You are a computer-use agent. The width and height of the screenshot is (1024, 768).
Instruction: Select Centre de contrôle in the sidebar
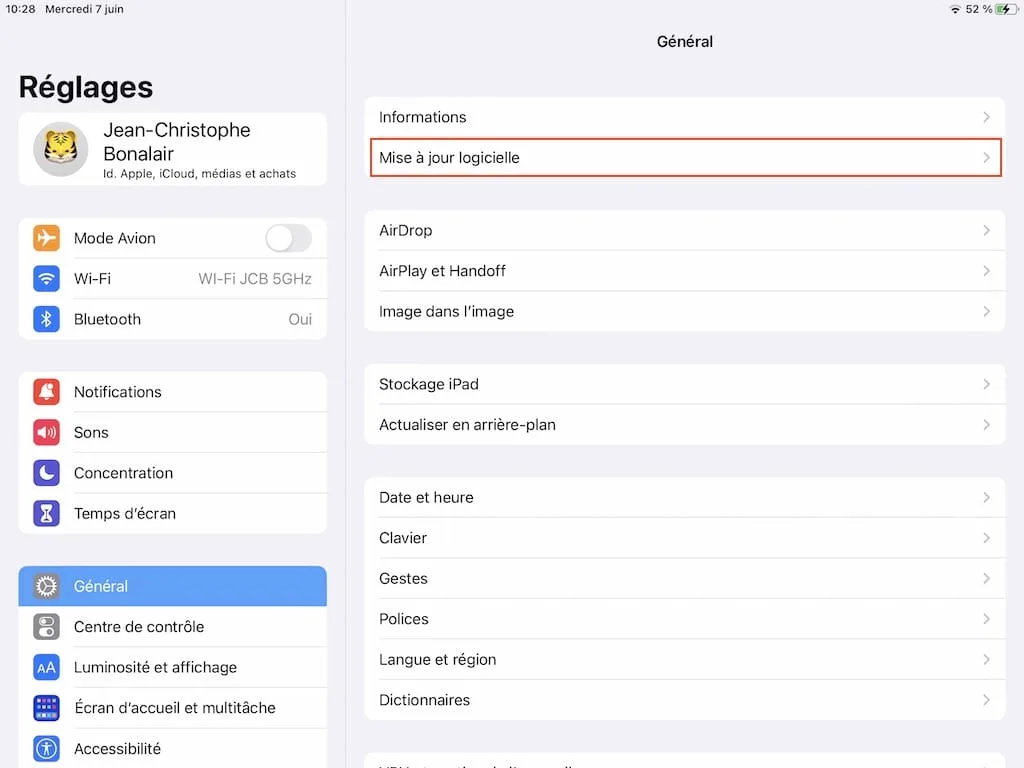pyautogui.click(x=172, y=626)
